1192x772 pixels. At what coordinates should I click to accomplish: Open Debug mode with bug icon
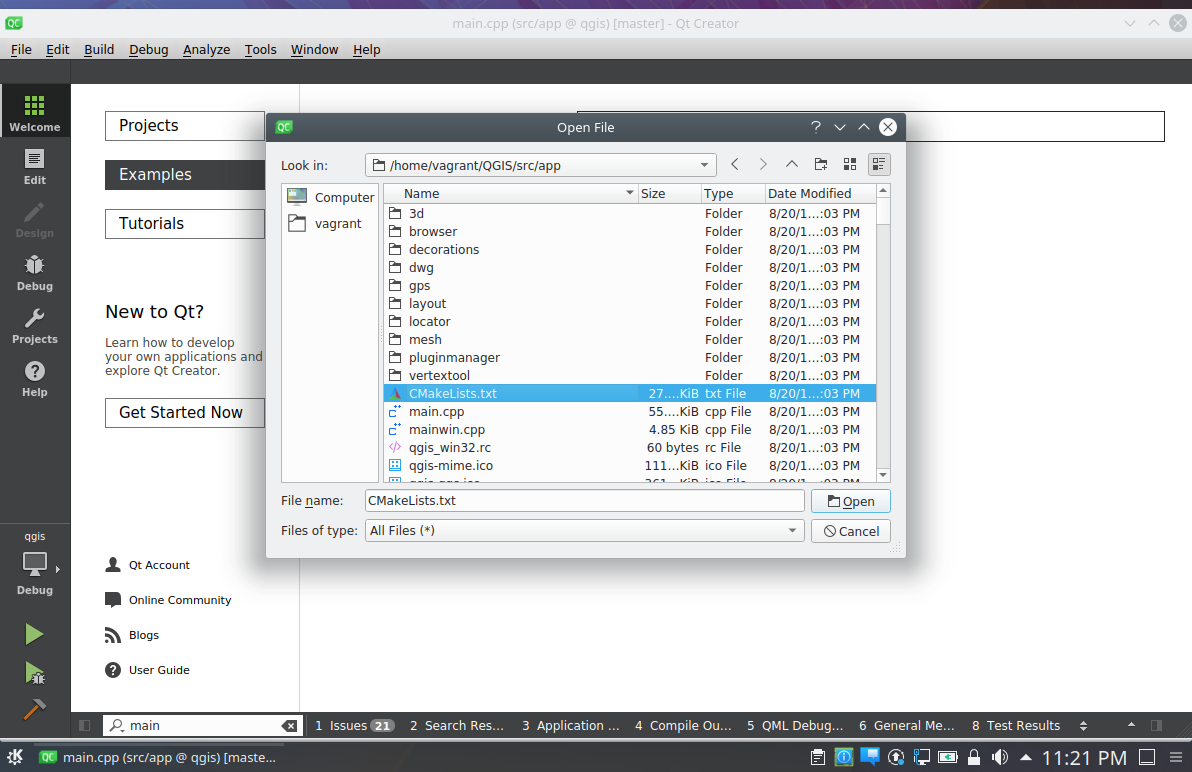tap(35, 274)
